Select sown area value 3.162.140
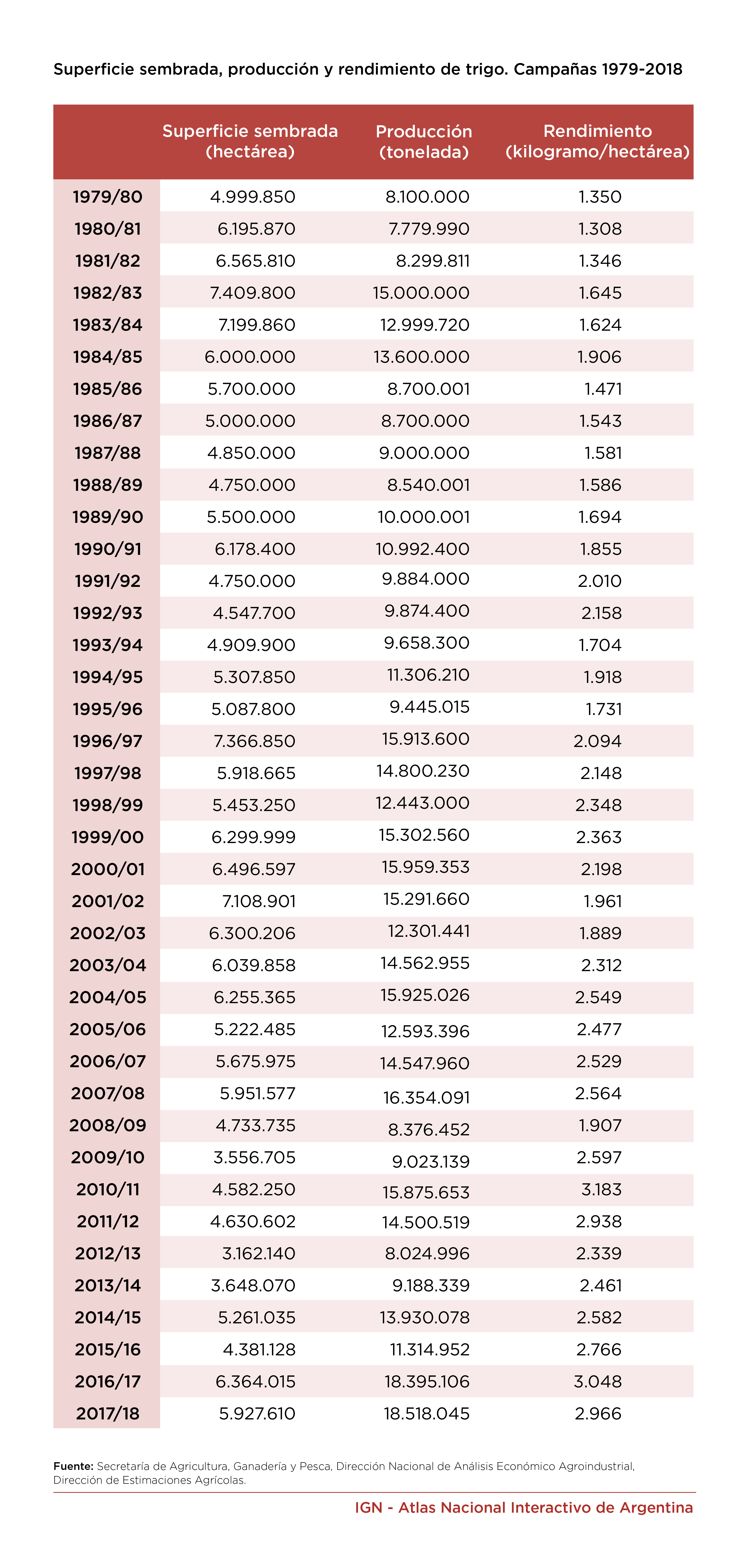Image resolution: width=748 pixels, height=1568 pixels. click(x=258, y=1253)
